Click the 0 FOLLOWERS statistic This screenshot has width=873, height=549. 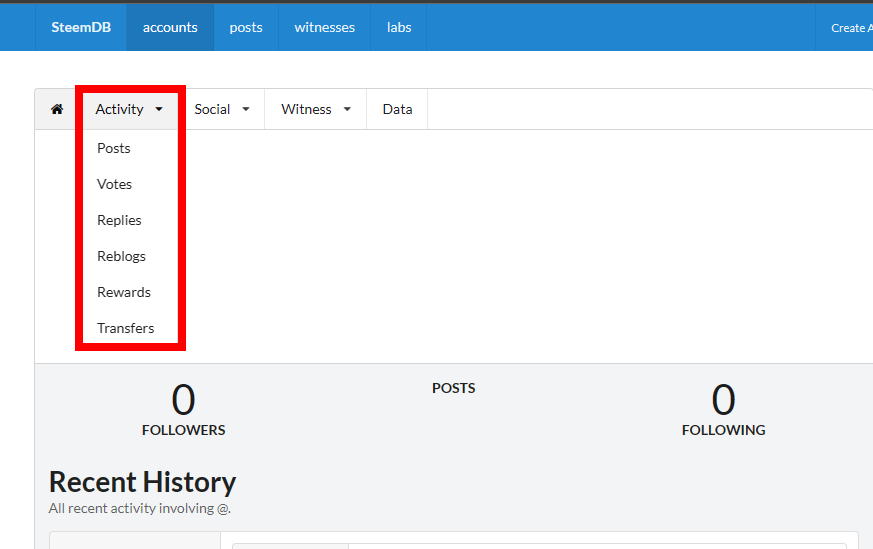184,410
